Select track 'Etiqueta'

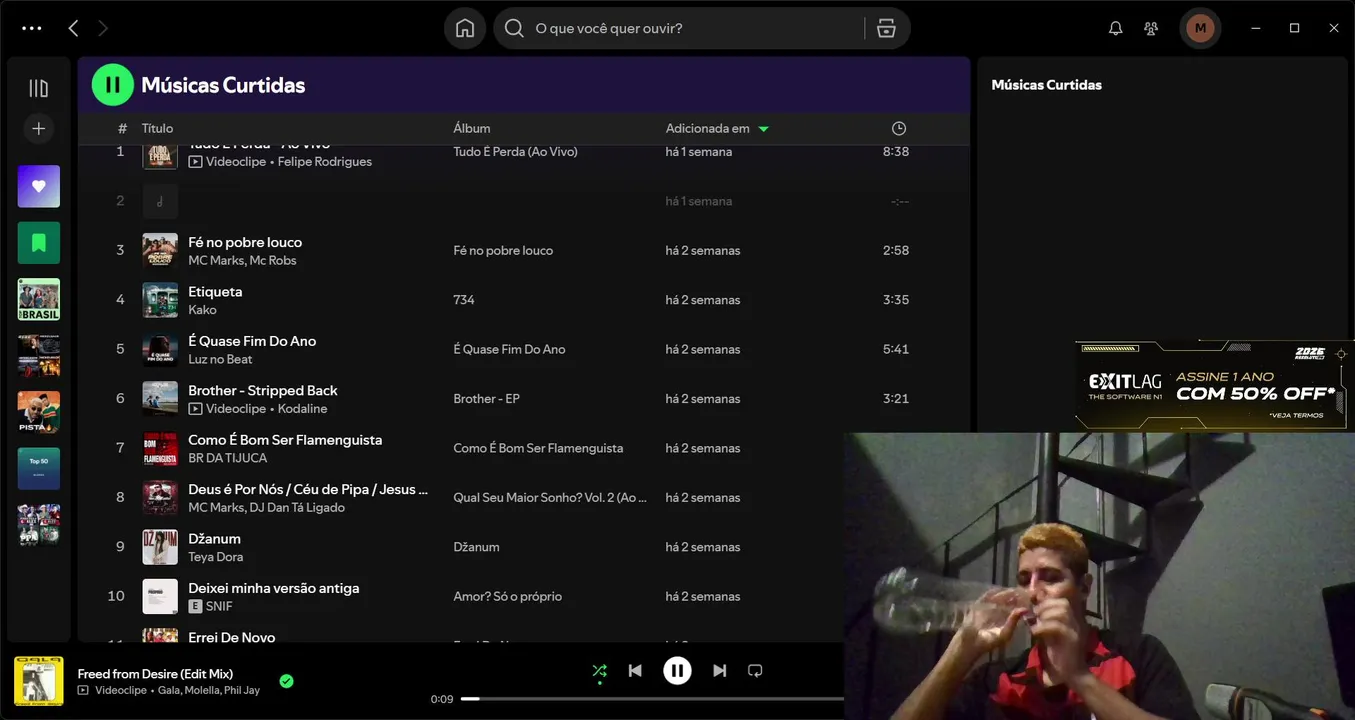215,291
